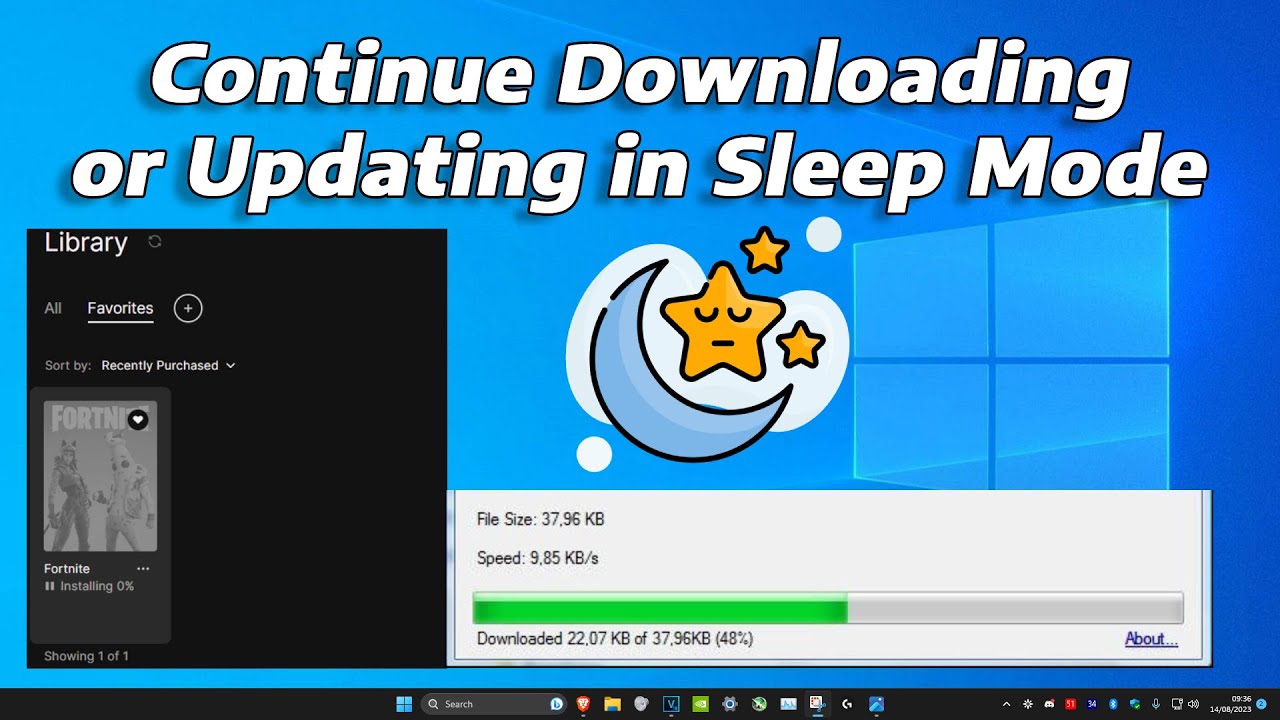Open the Settings gear on taskbar
The width and height of the screenshot is (1280, 720).
730,704
